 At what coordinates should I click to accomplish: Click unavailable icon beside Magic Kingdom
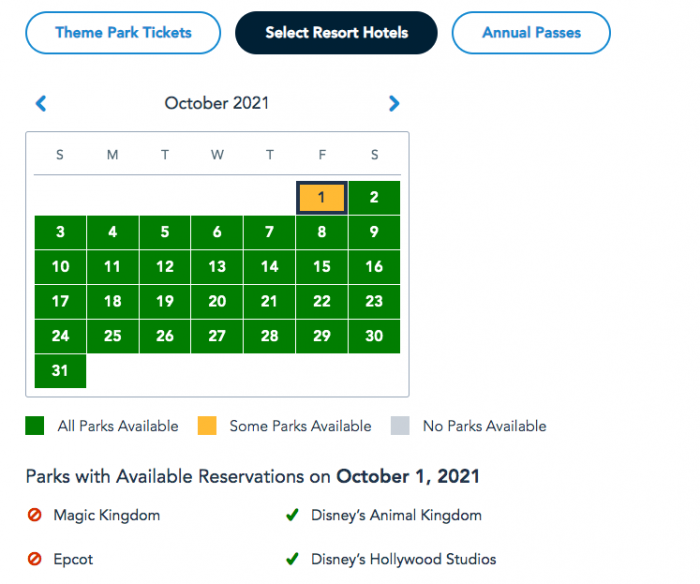click(35, 516)
